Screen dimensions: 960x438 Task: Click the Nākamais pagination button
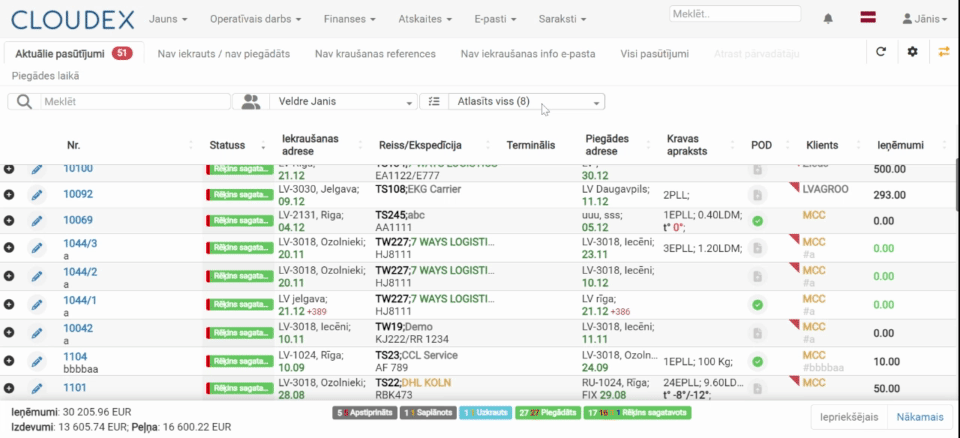coord(920,417)
